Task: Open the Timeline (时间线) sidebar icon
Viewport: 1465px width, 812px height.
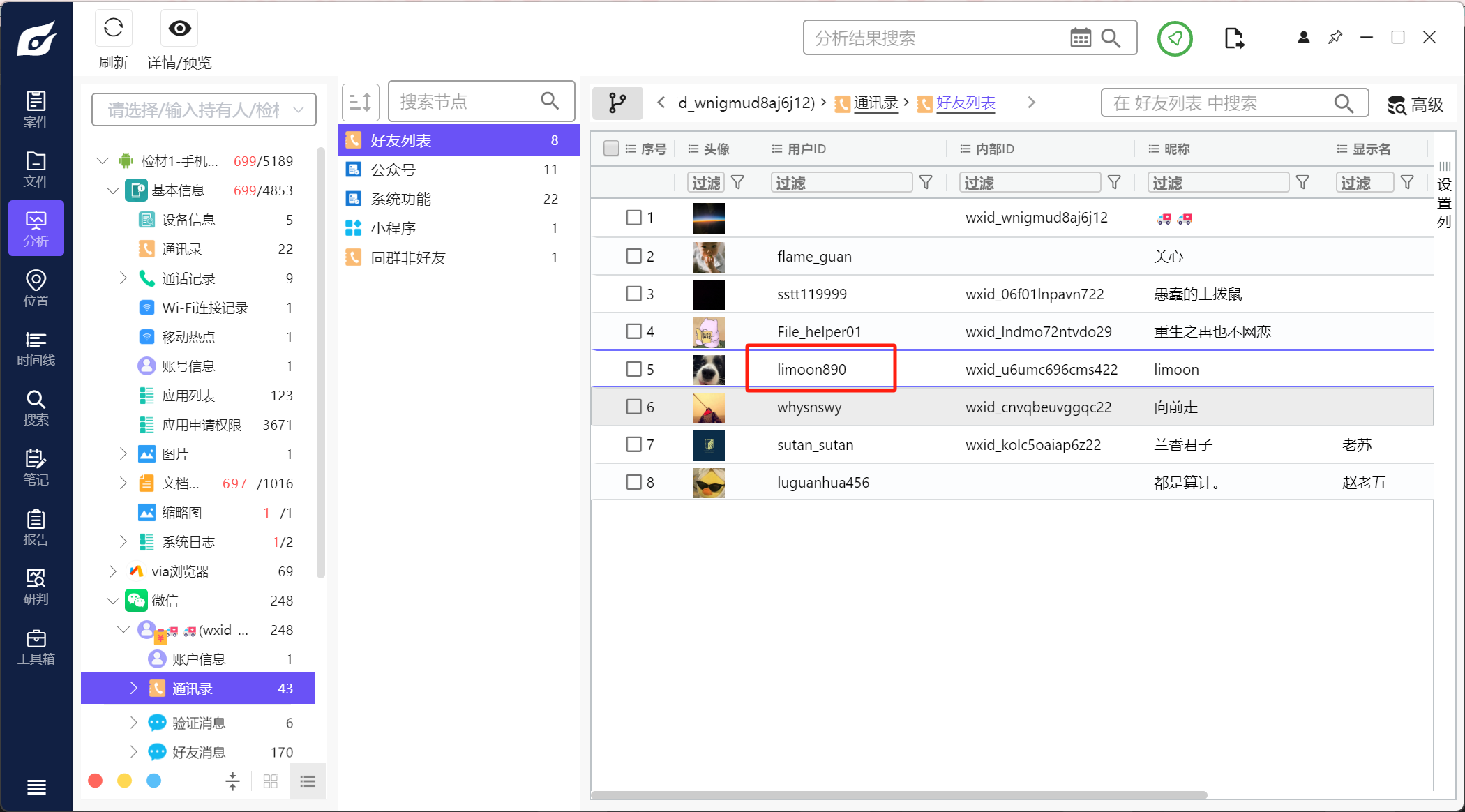Action: (x=36, y=348)
